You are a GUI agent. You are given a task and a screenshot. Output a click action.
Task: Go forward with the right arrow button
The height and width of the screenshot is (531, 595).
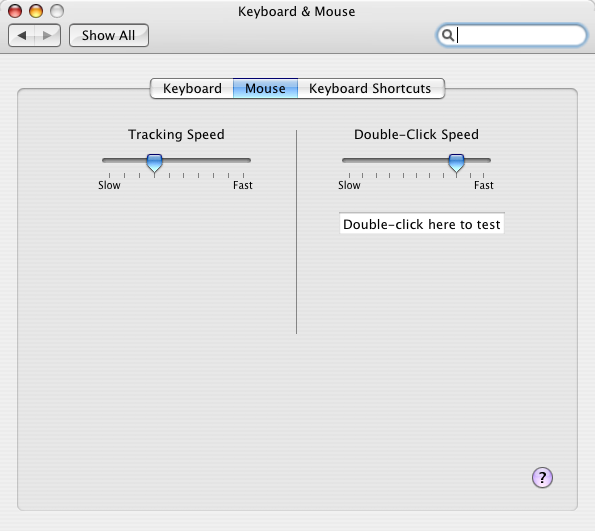point(47,36)
